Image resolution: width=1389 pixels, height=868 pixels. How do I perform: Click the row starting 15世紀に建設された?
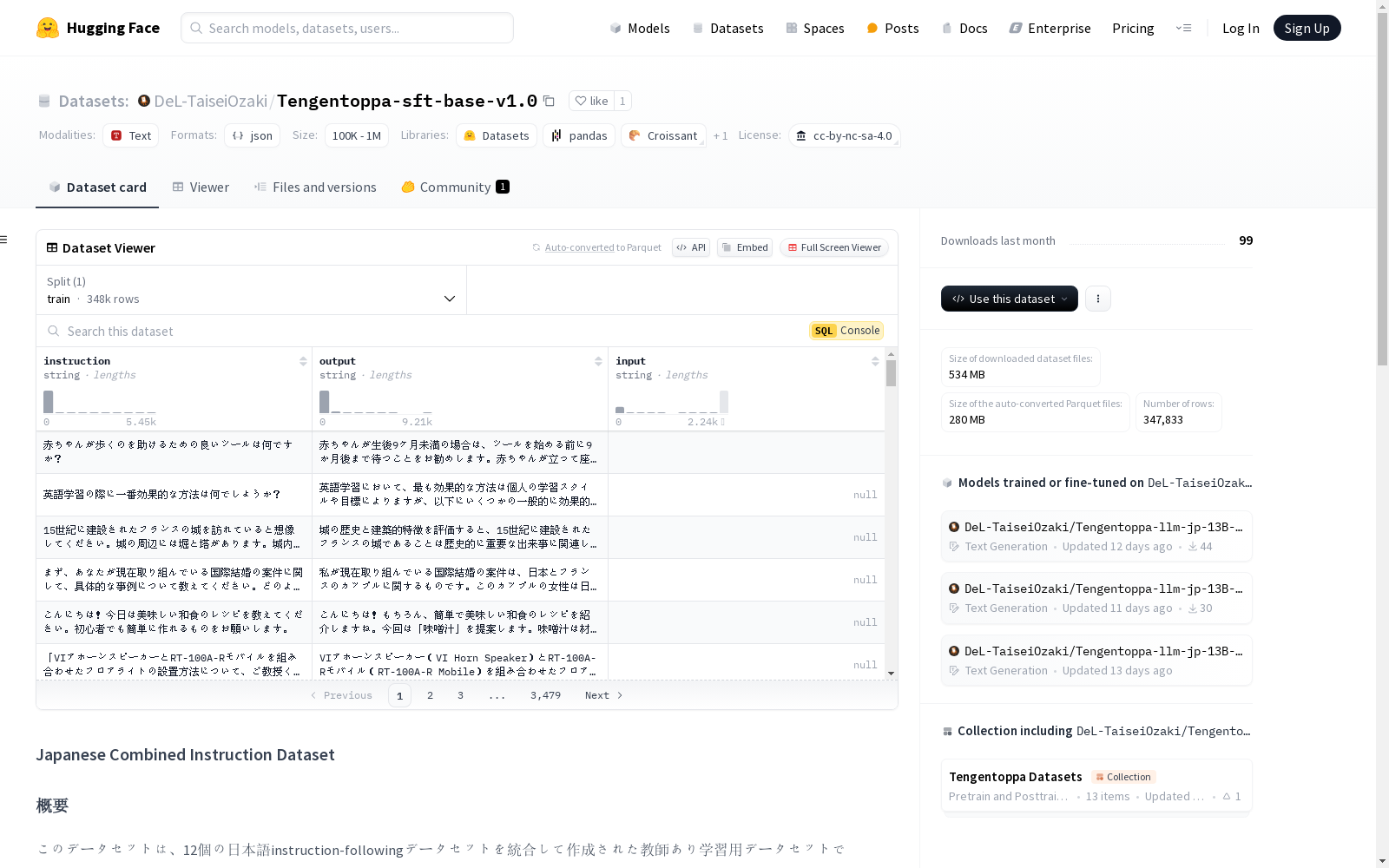(460, 537)
